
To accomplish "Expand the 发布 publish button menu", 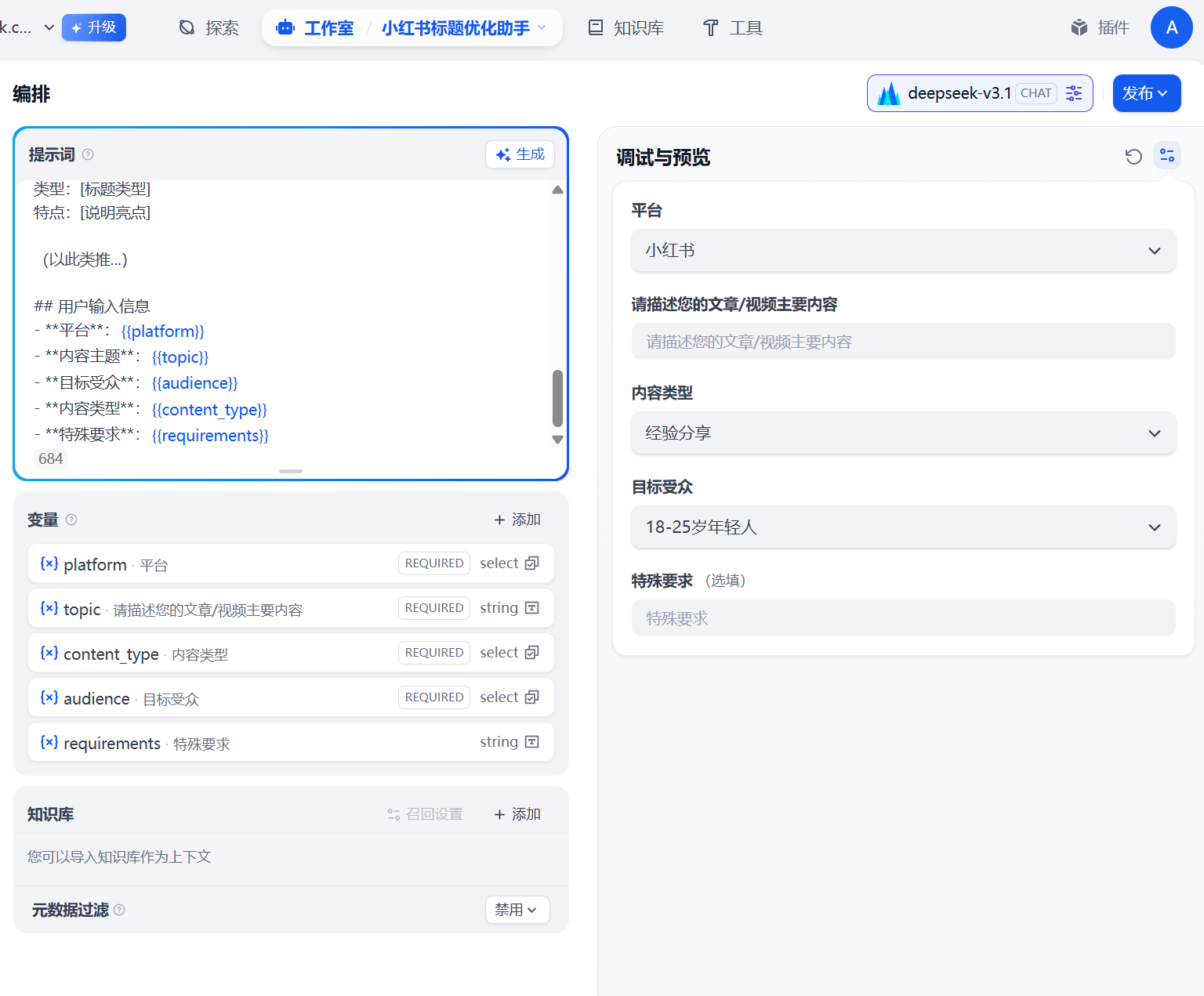I will tap(1146, 93).
